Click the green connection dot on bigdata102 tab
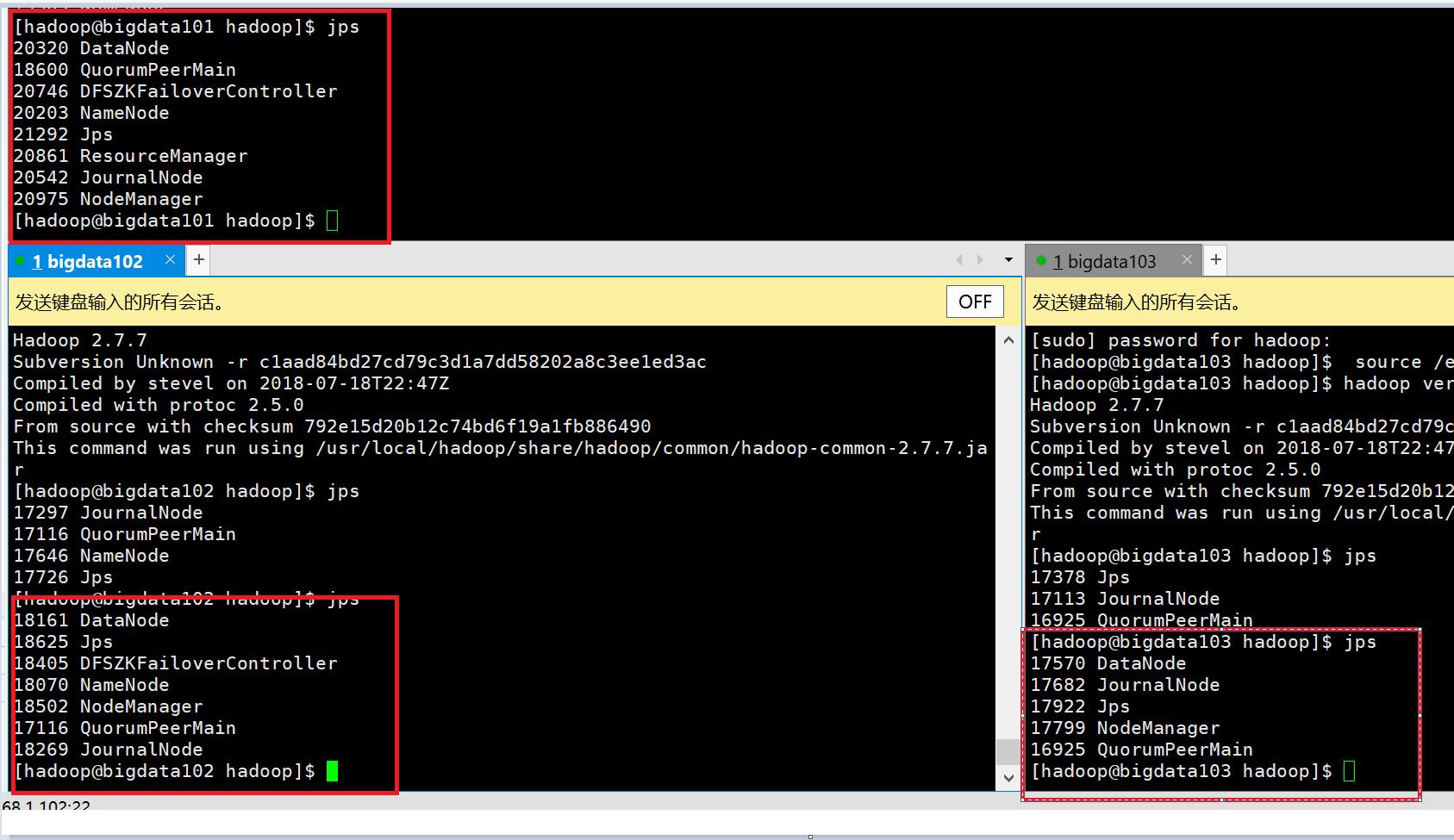This screenshot has height=840, width=1454. click(x=21, y=260)
